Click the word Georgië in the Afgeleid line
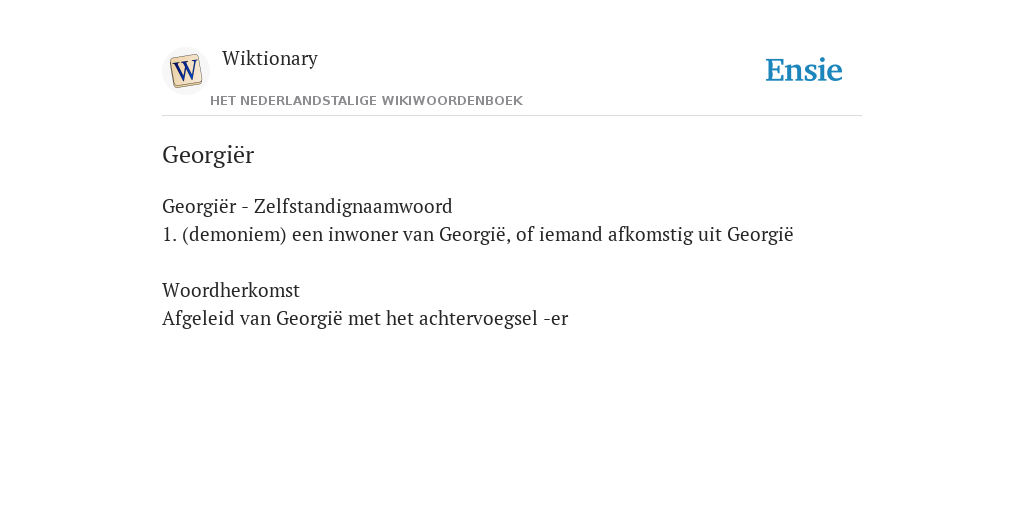This screenshot has width=1024, height=512. 310,319
